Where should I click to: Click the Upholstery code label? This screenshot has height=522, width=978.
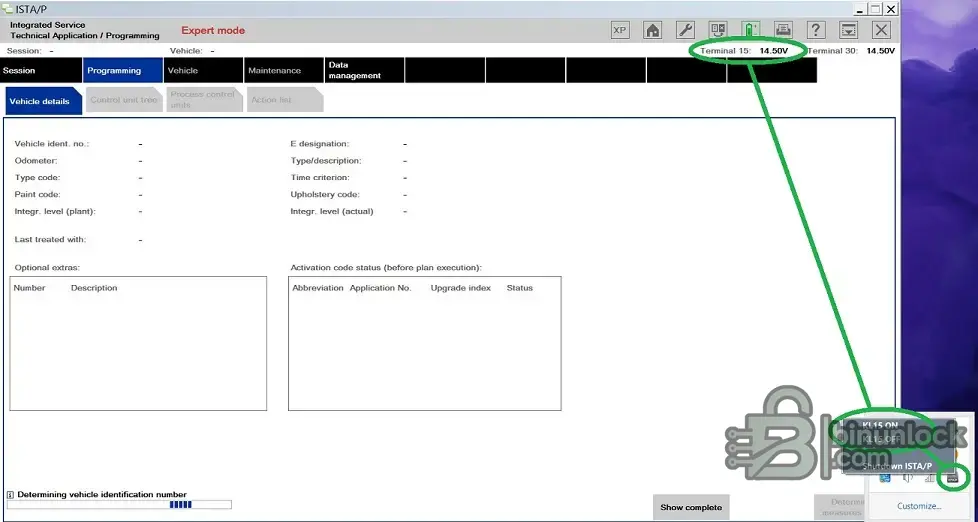[325, 195]
